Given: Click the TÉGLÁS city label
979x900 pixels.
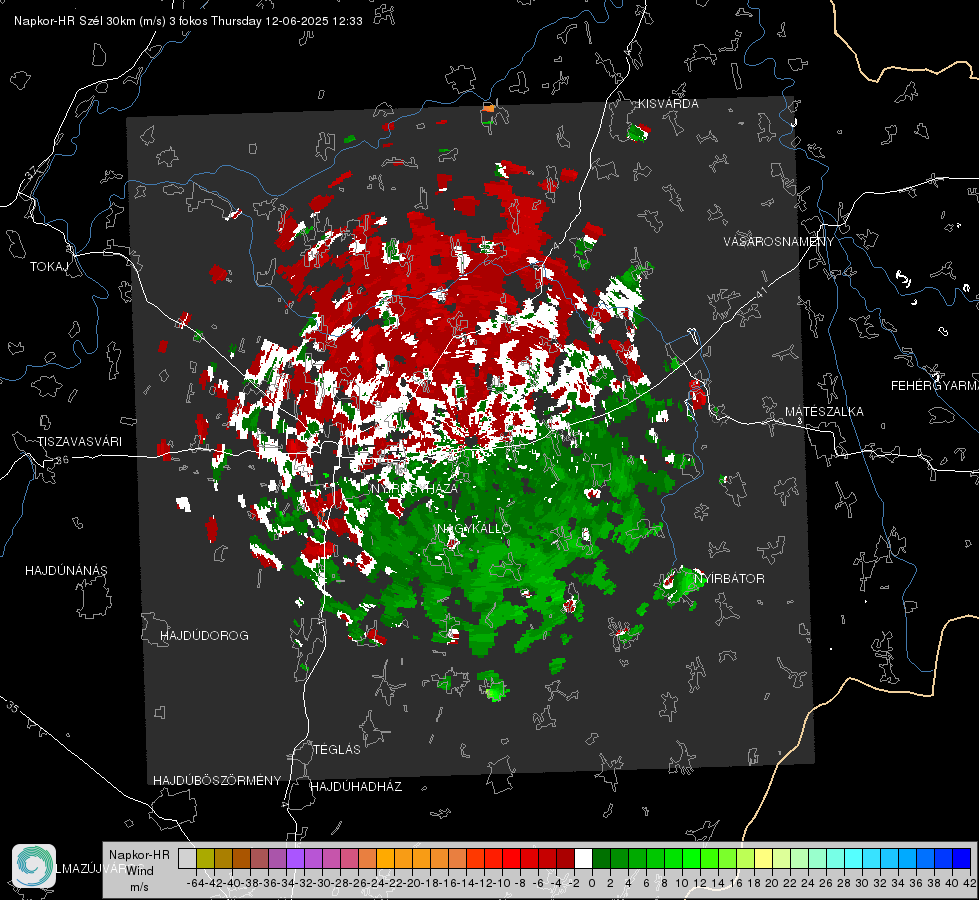Looking at the screenshot, I should coord(337,750).
